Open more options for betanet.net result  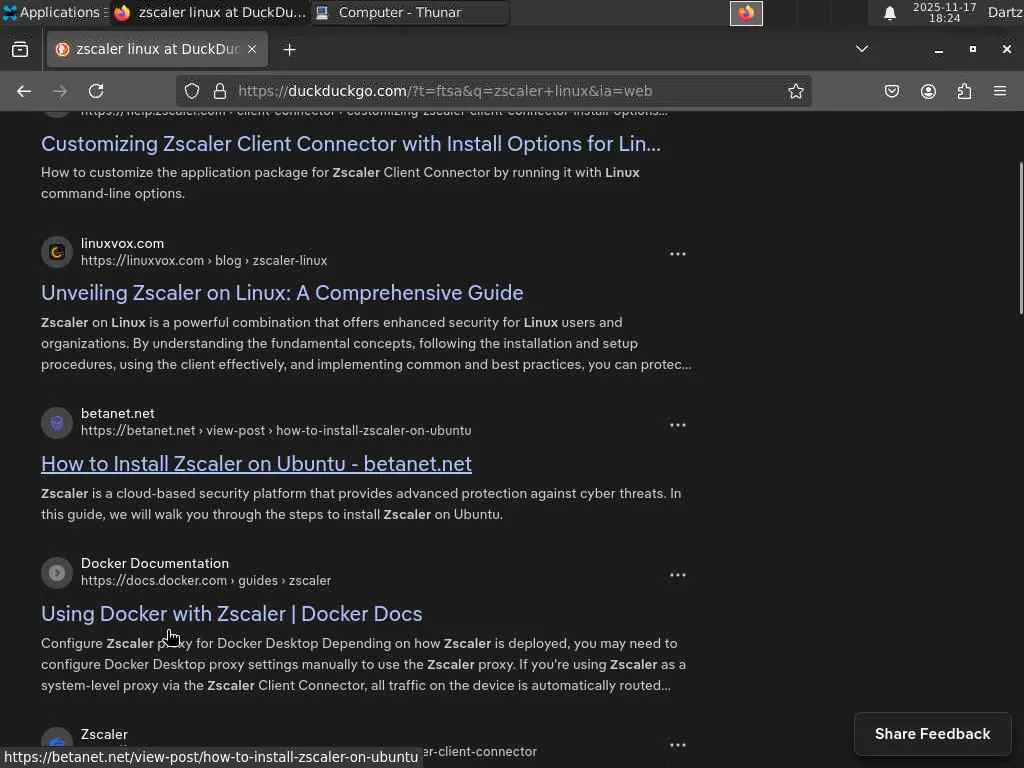(678, 425)
